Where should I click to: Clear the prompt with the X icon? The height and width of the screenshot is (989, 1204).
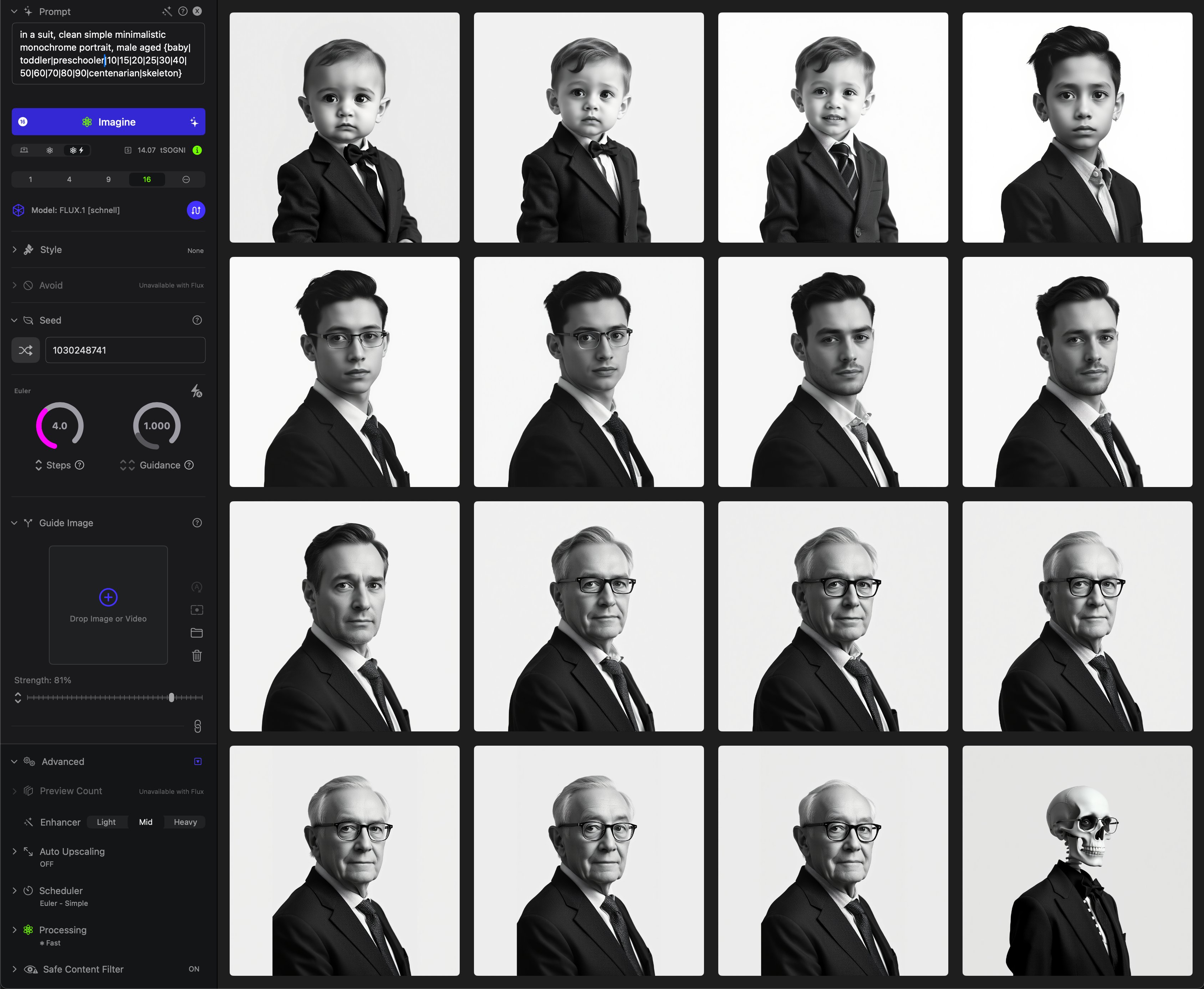[x=197, y=11]
